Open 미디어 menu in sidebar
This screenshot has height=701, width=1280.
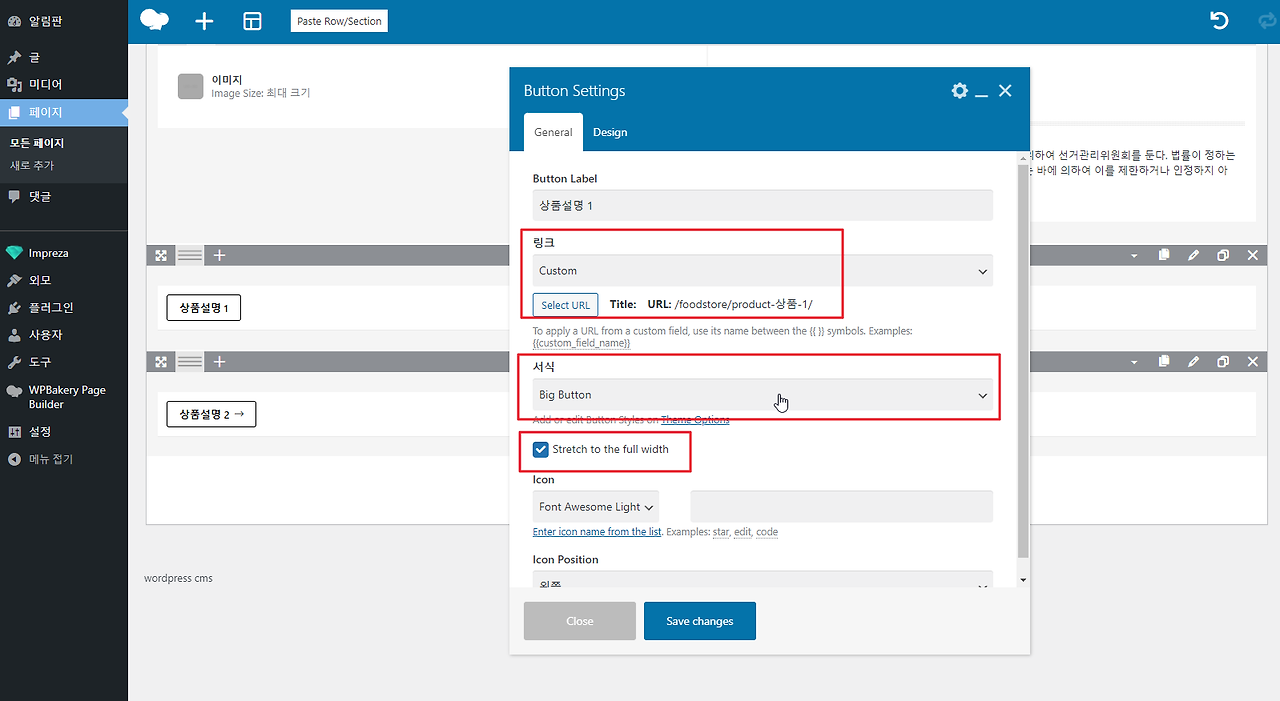[x=64, y=85]
